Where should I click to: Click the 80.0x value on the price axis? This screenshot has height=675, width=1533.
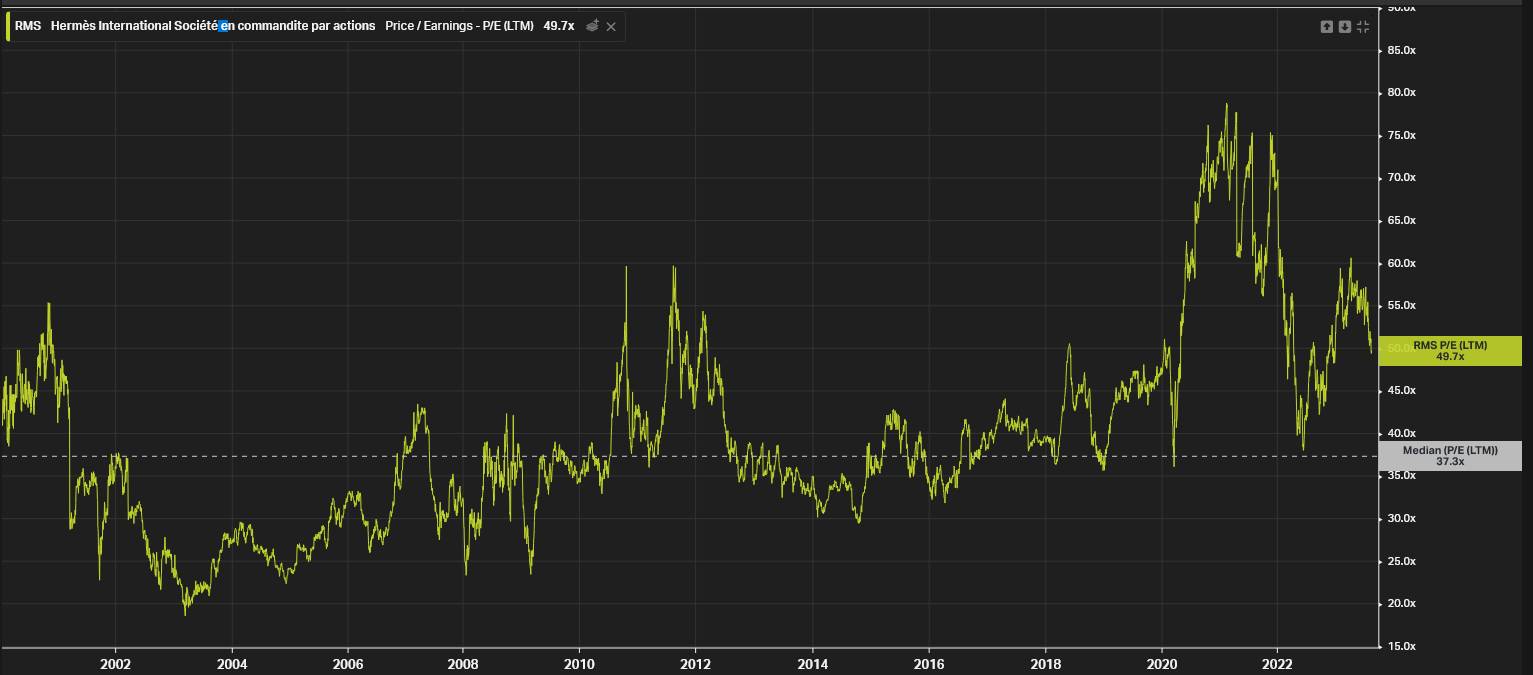coord(1400,92)
